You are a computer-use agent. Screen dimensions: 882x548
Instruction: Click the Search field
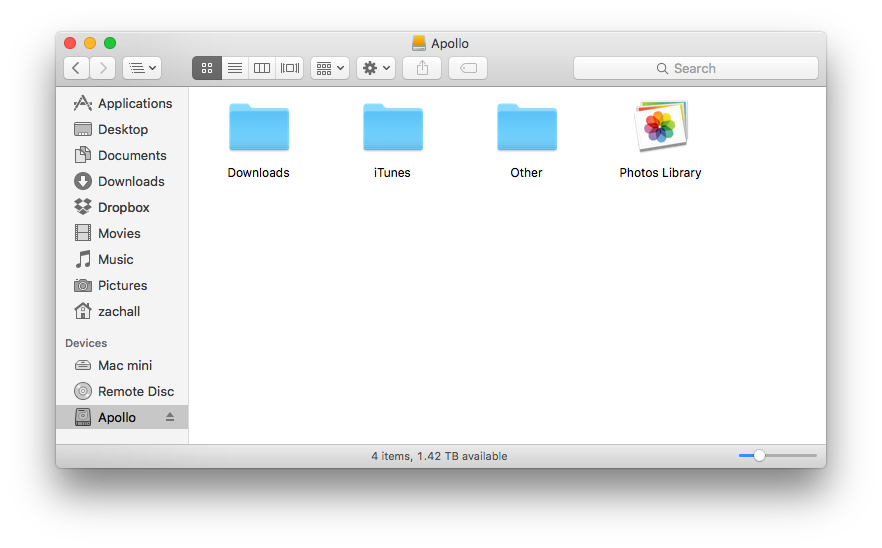tap(695, 68)
